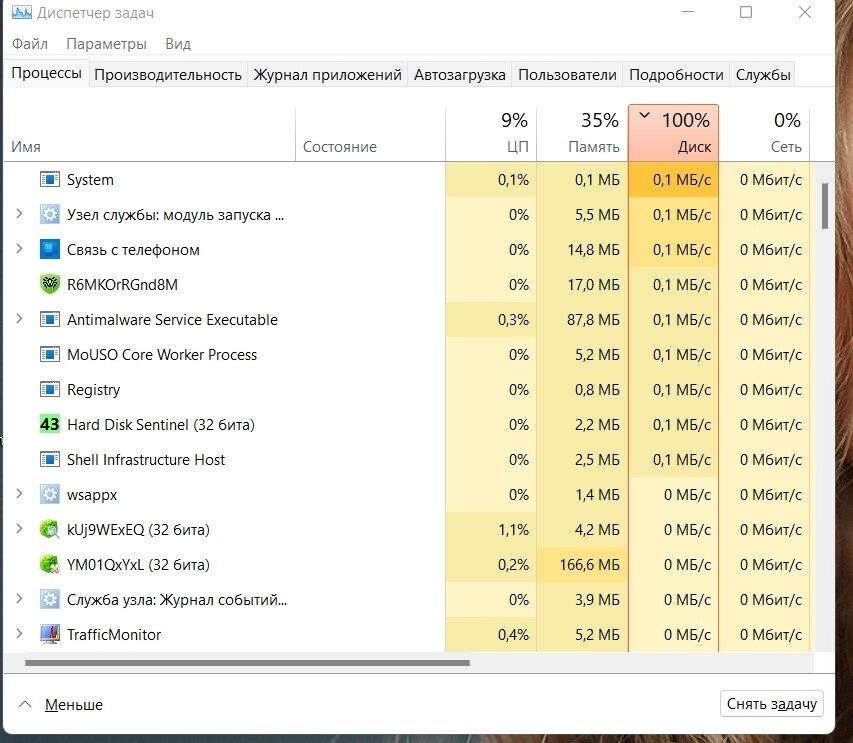Image resolution: width=853 pixels, height=743 pixels.
Task: Click the horizontal scrollbar thumb under the list
Action: click(248, 663)
